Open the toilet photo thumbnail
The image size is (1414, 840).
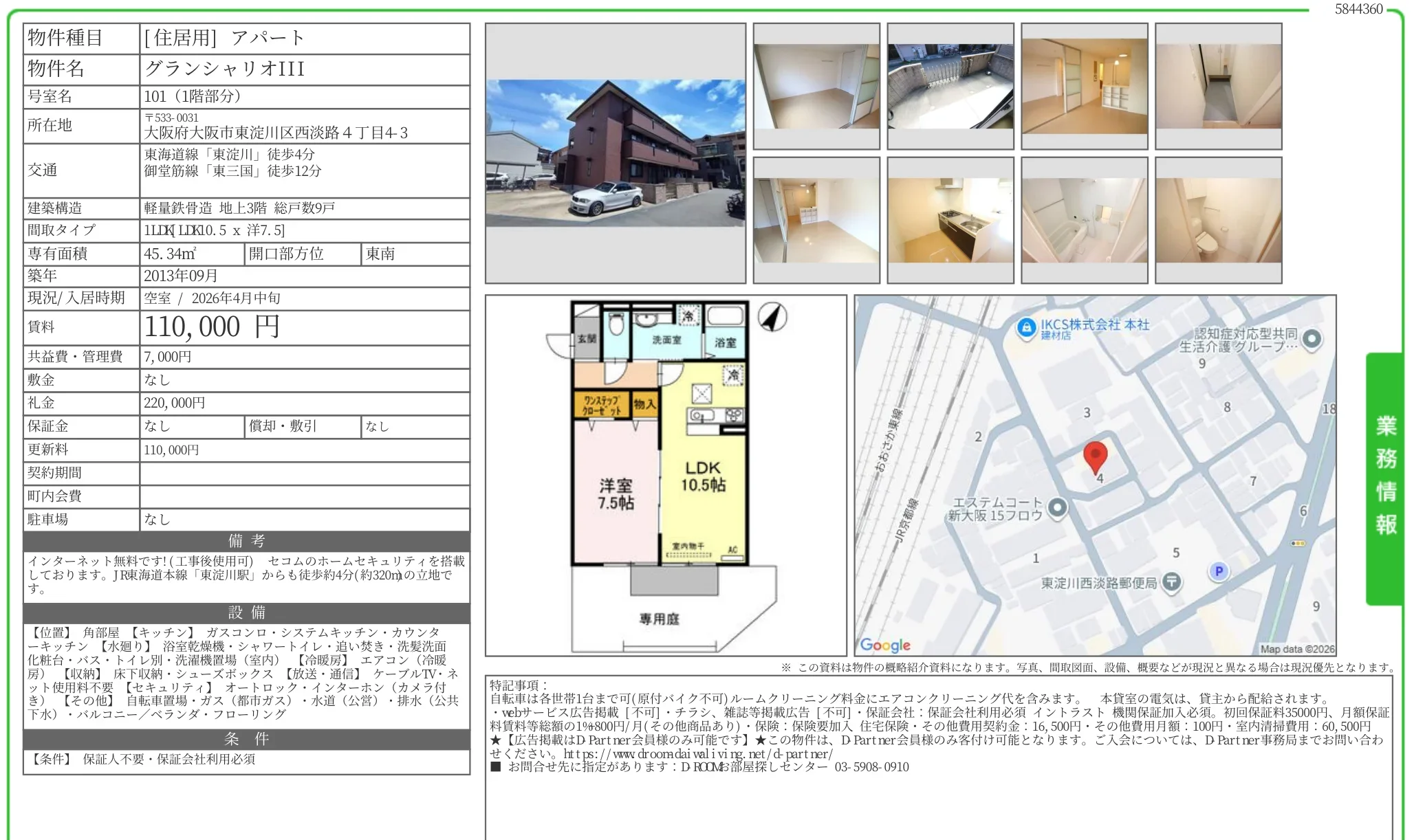pyautogui.click(x=1218, y=221)
